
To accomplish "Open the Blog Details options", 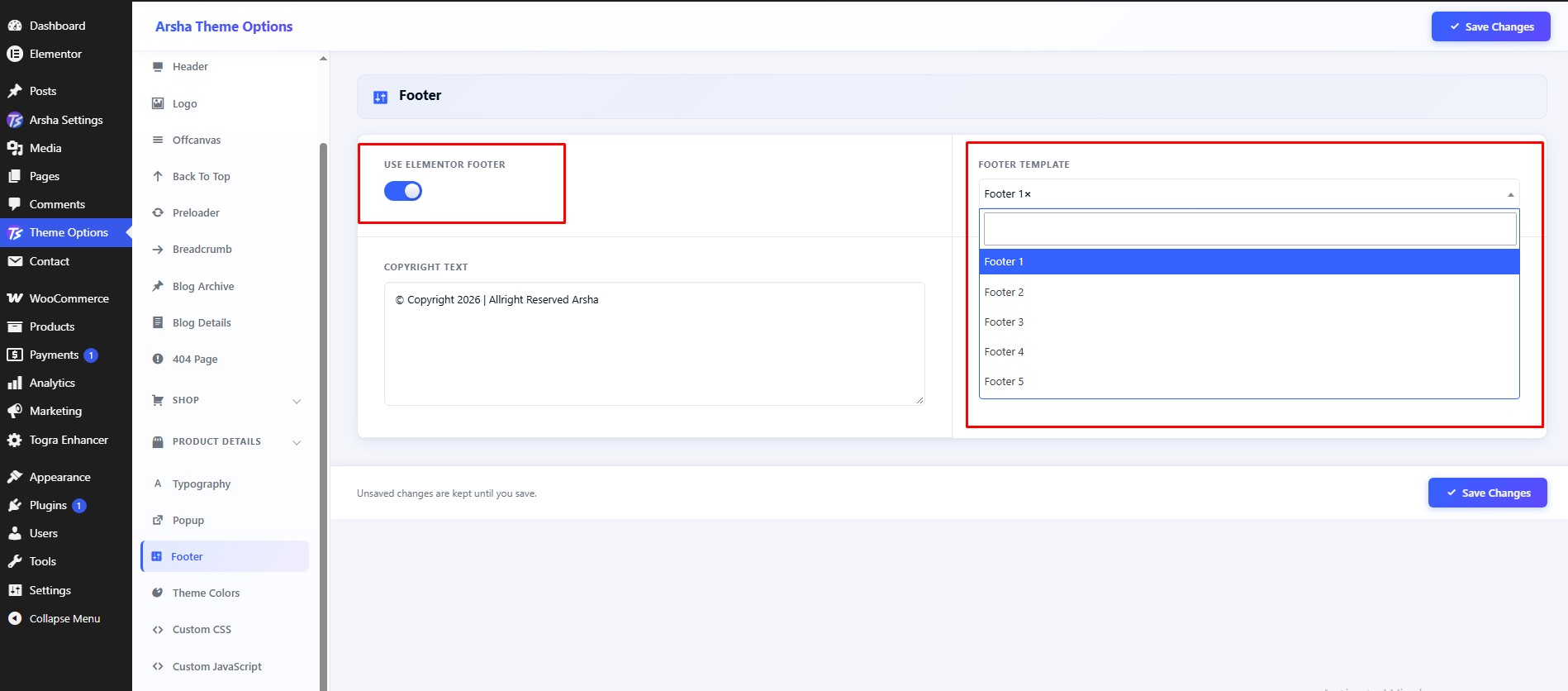I will click(x=225, y=322).
